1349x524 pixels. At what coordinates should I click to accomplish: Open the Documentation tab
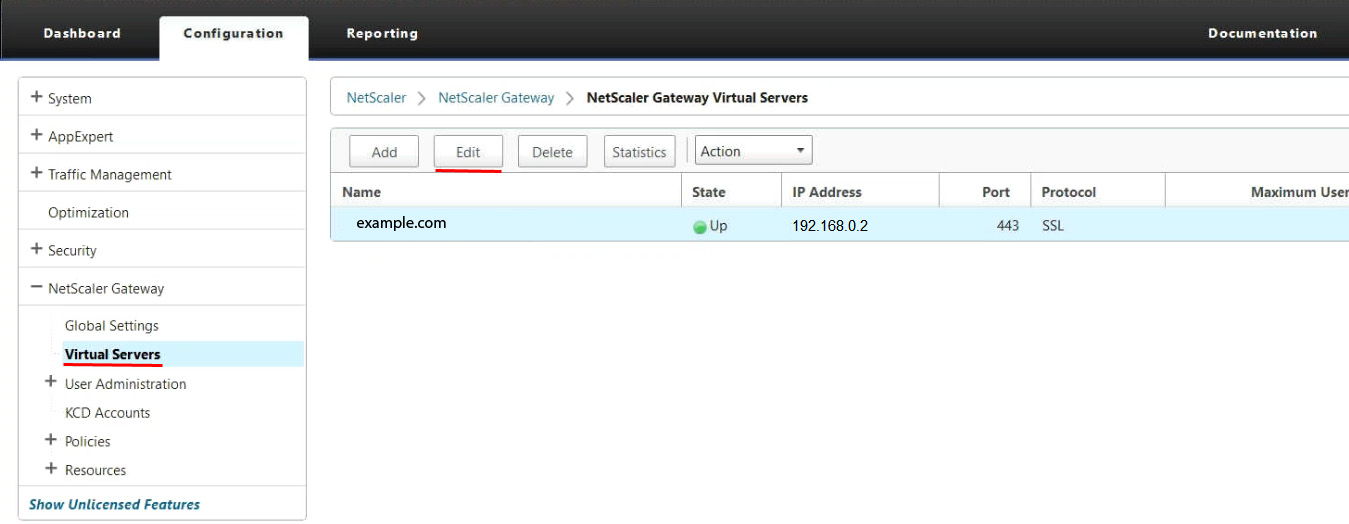(1262, 33)
